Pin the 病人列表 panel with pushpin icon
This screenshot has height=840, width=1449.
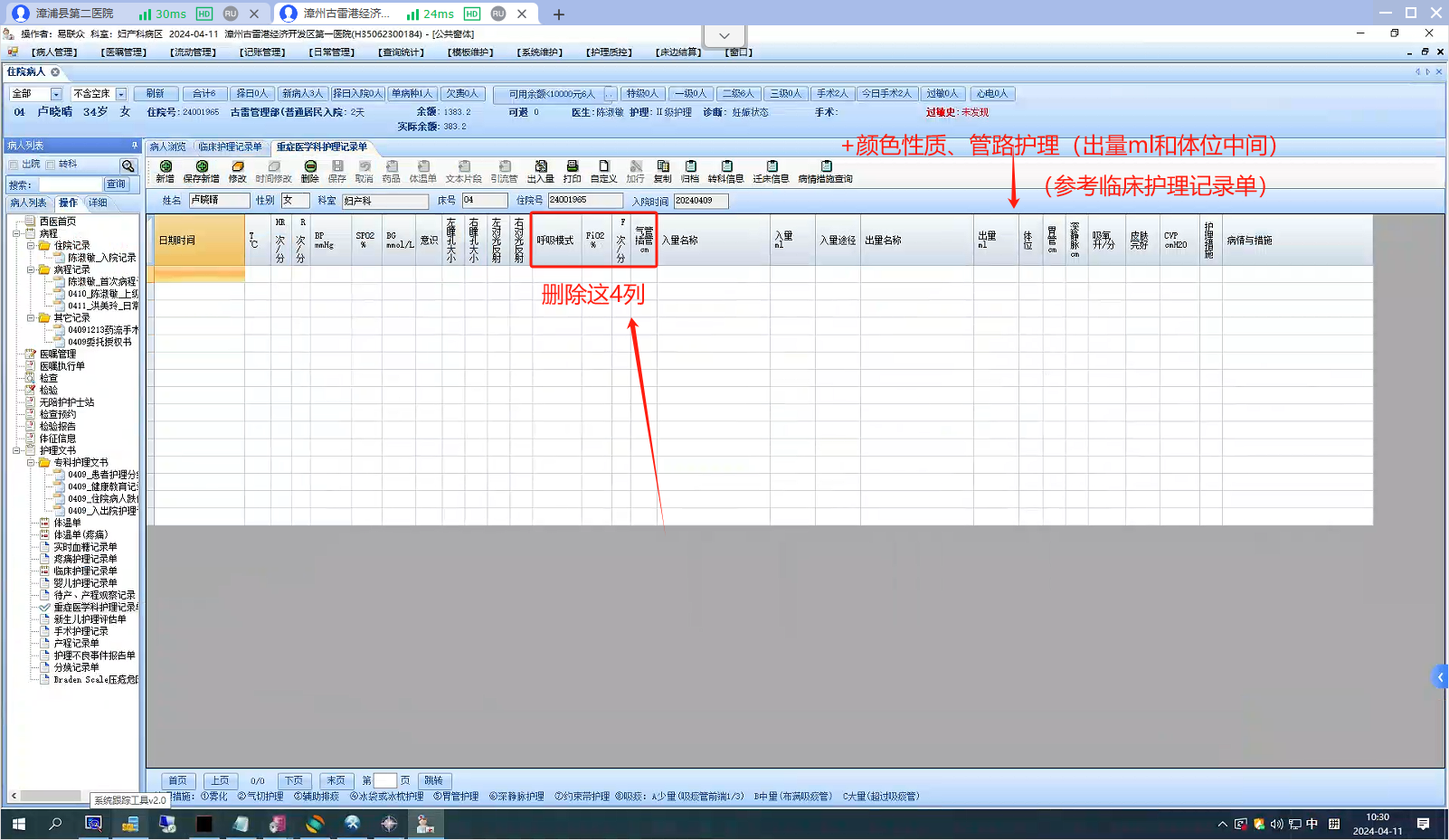(135, 146)
